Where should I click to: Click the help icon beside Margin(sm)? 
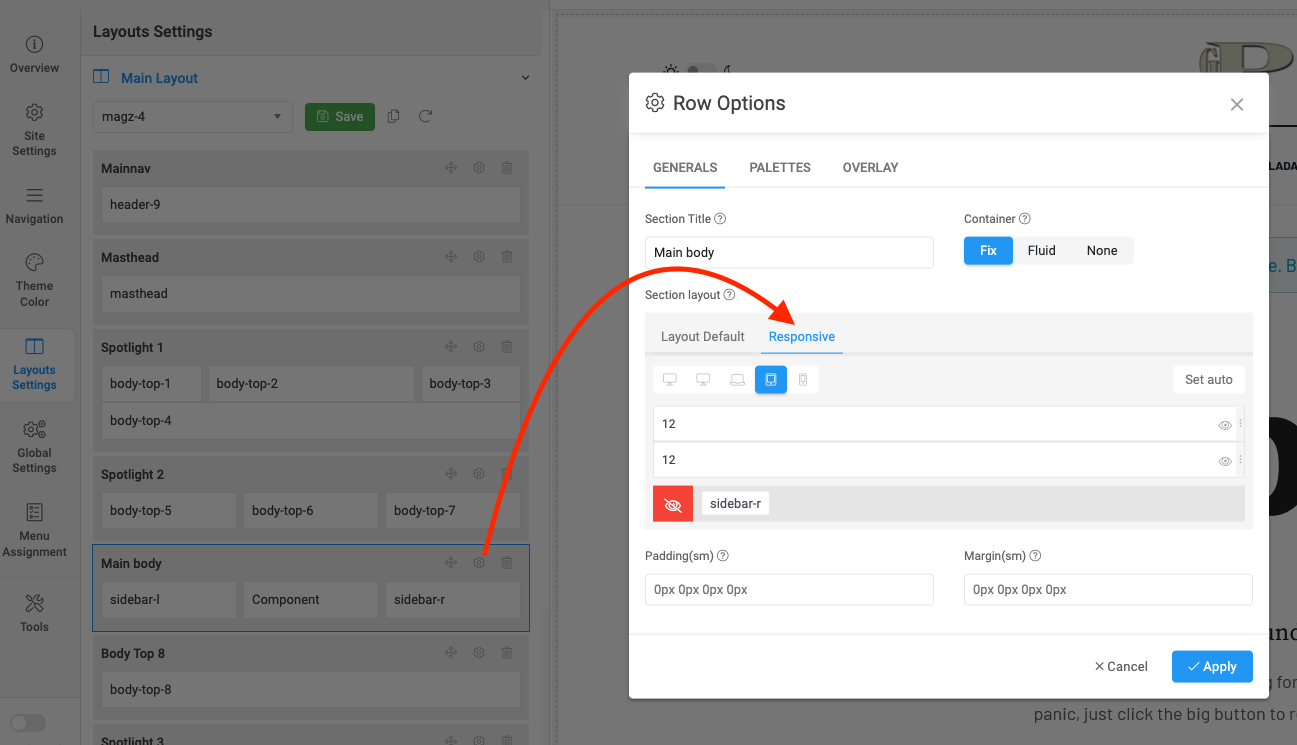tap(1035, 556)
